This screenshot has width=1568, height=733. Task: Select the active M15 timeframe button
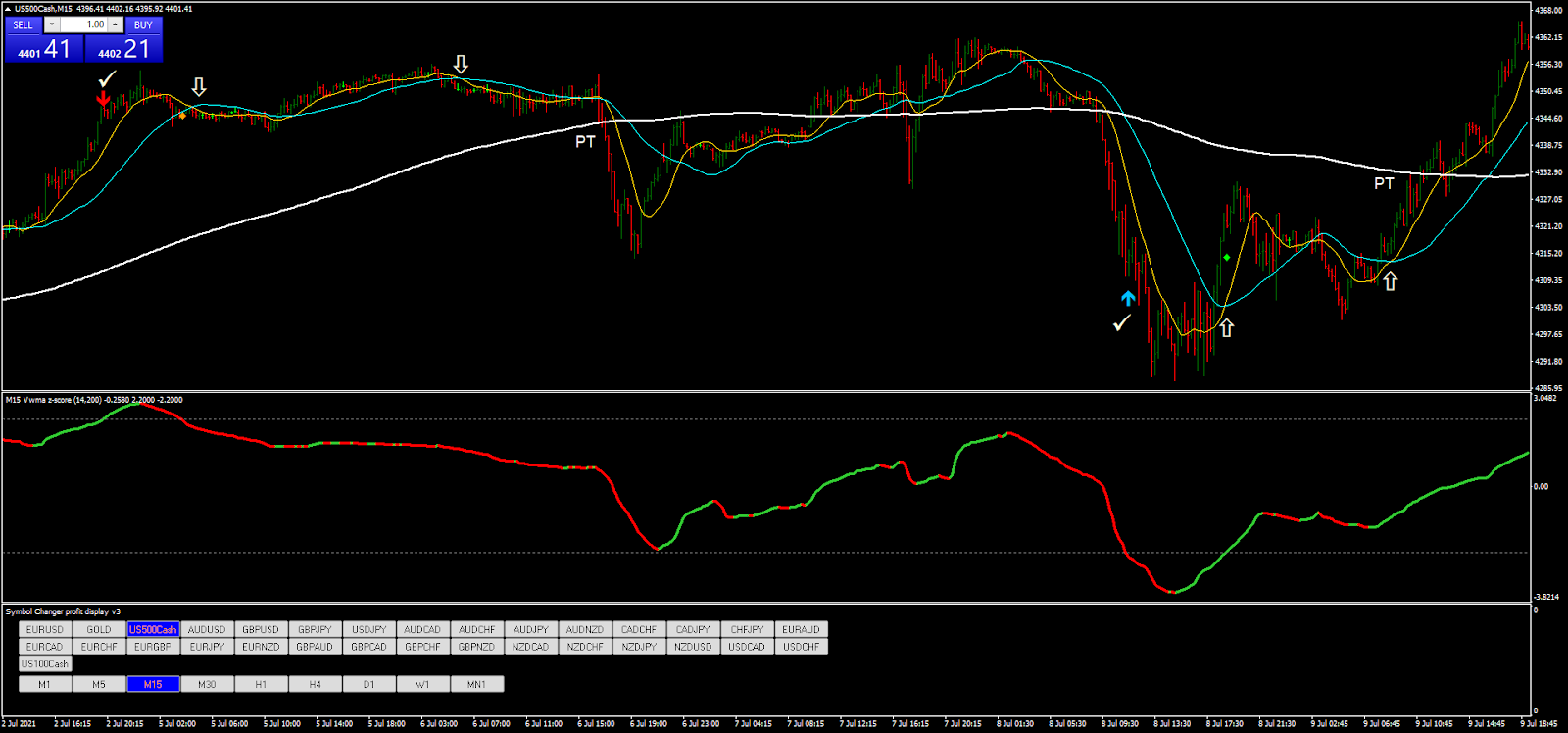[x=153, y=684]
